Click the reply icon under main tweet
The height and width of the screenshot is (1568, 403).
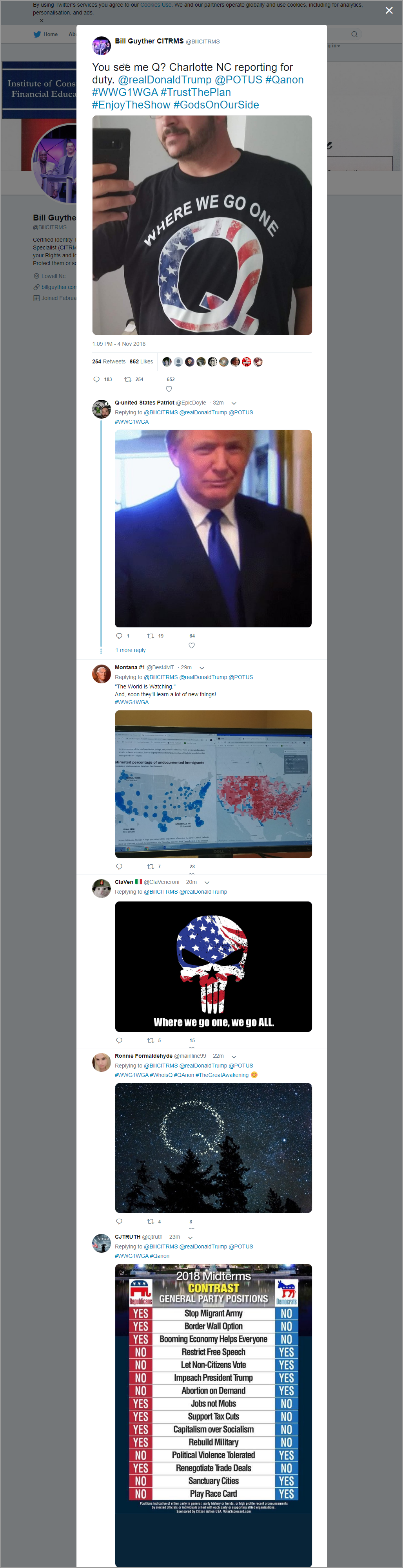pos(96,379)
